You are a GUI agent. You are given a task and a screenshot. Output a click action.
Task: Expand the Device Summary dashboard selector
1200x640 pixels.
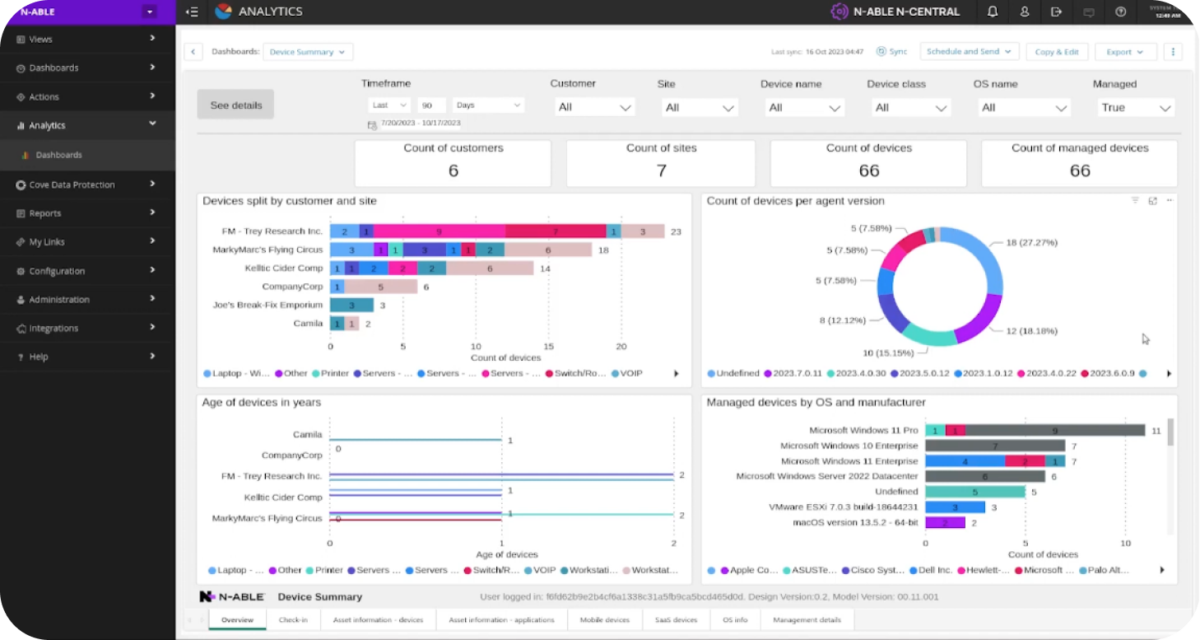[x=307, y=52]
